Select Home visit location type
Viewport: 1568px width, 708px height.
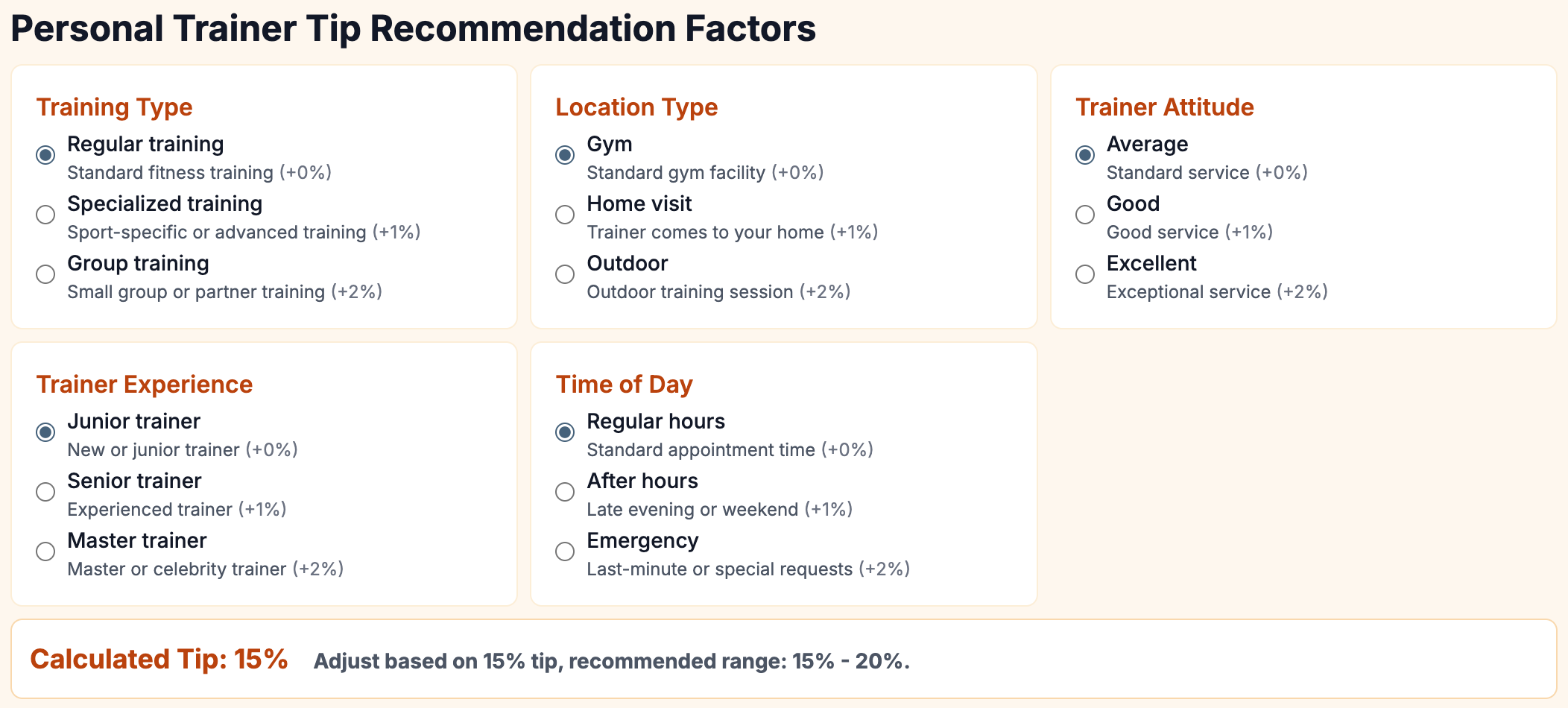pyautogui.click(x=565, y=215)
